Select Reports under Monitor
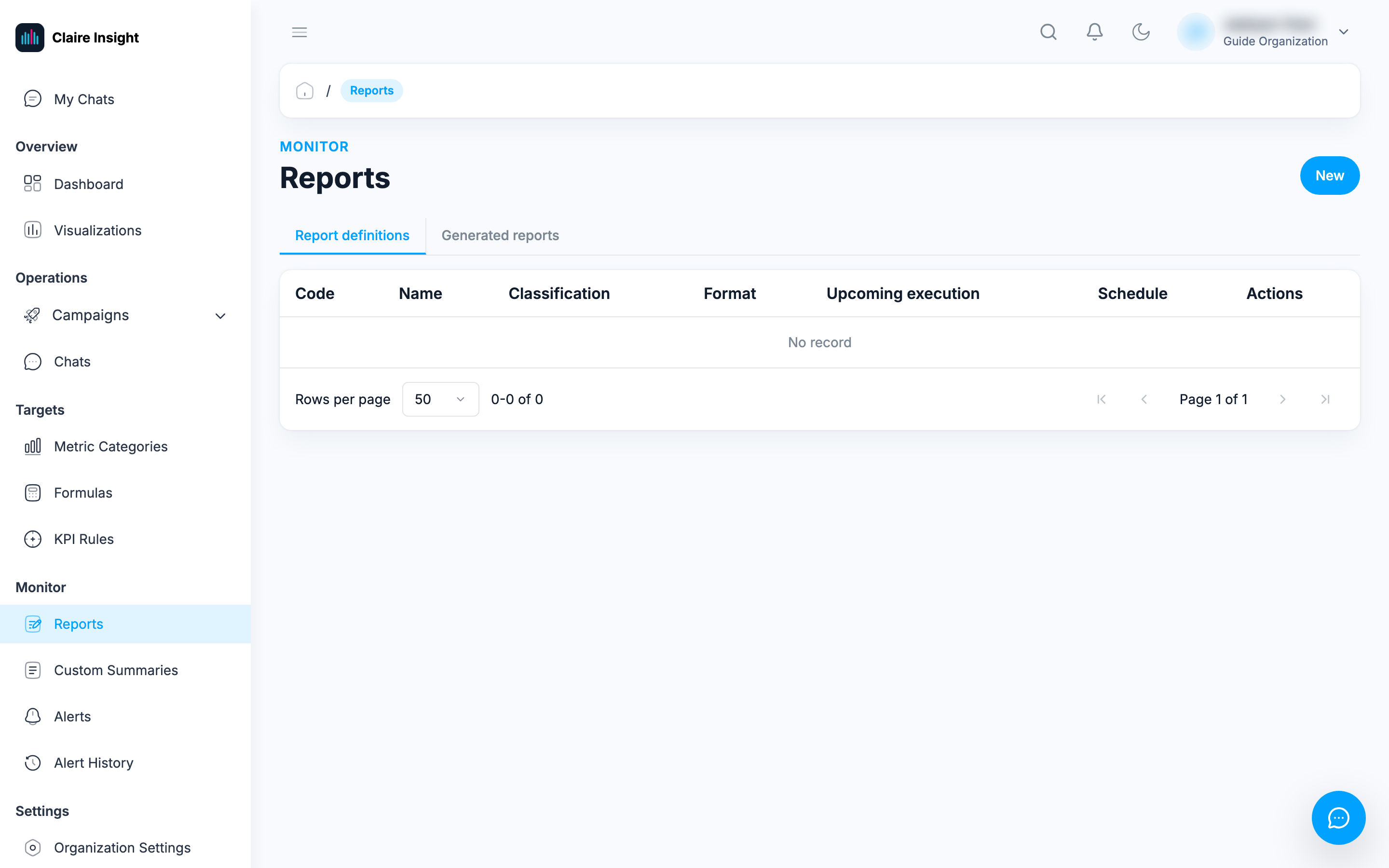Screen dimensions: 1389x868 point(125,624)
